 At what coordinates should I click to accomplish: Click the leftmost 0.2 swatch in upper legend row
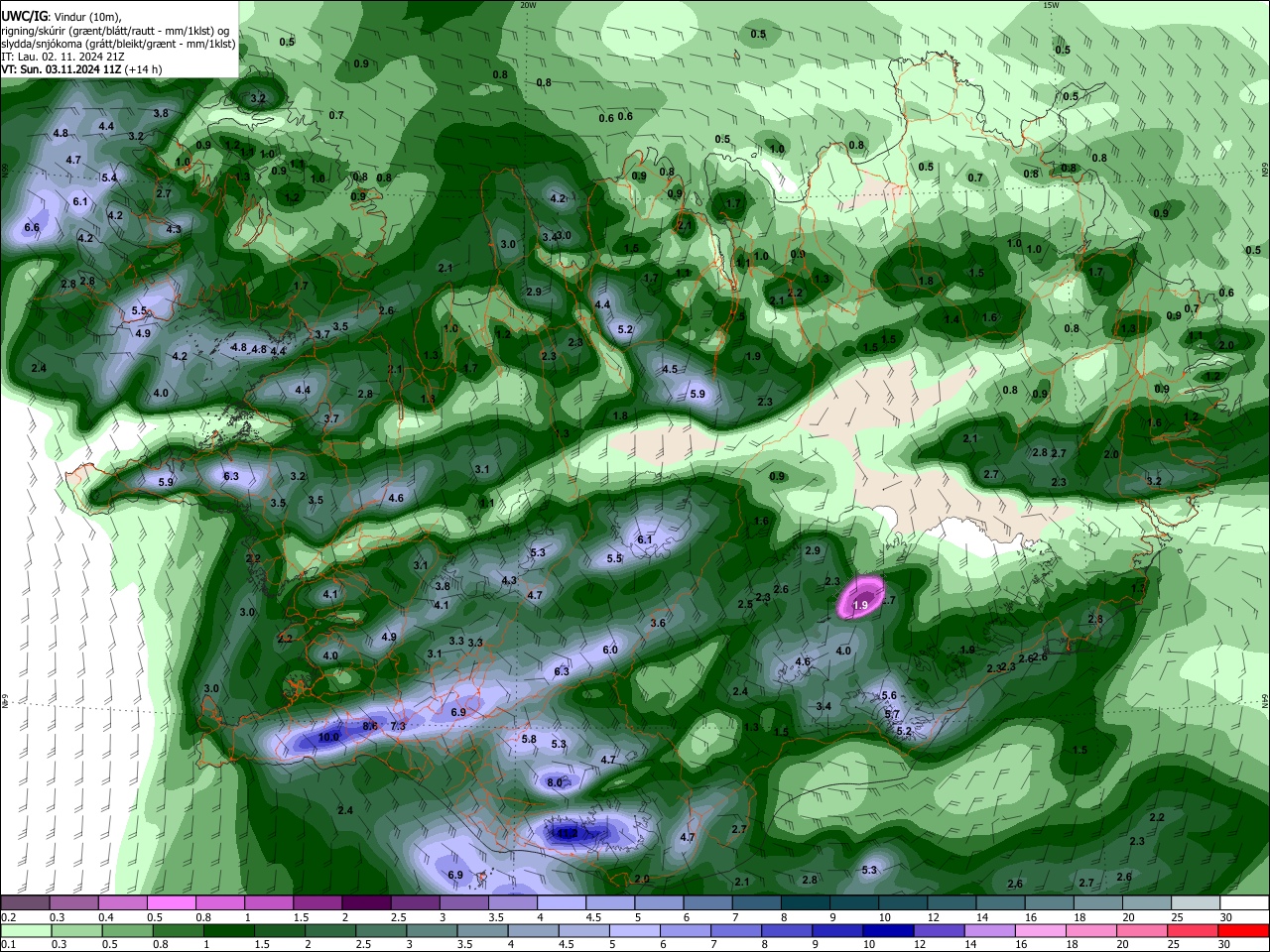pyautogui.click(x=25, y=902)
